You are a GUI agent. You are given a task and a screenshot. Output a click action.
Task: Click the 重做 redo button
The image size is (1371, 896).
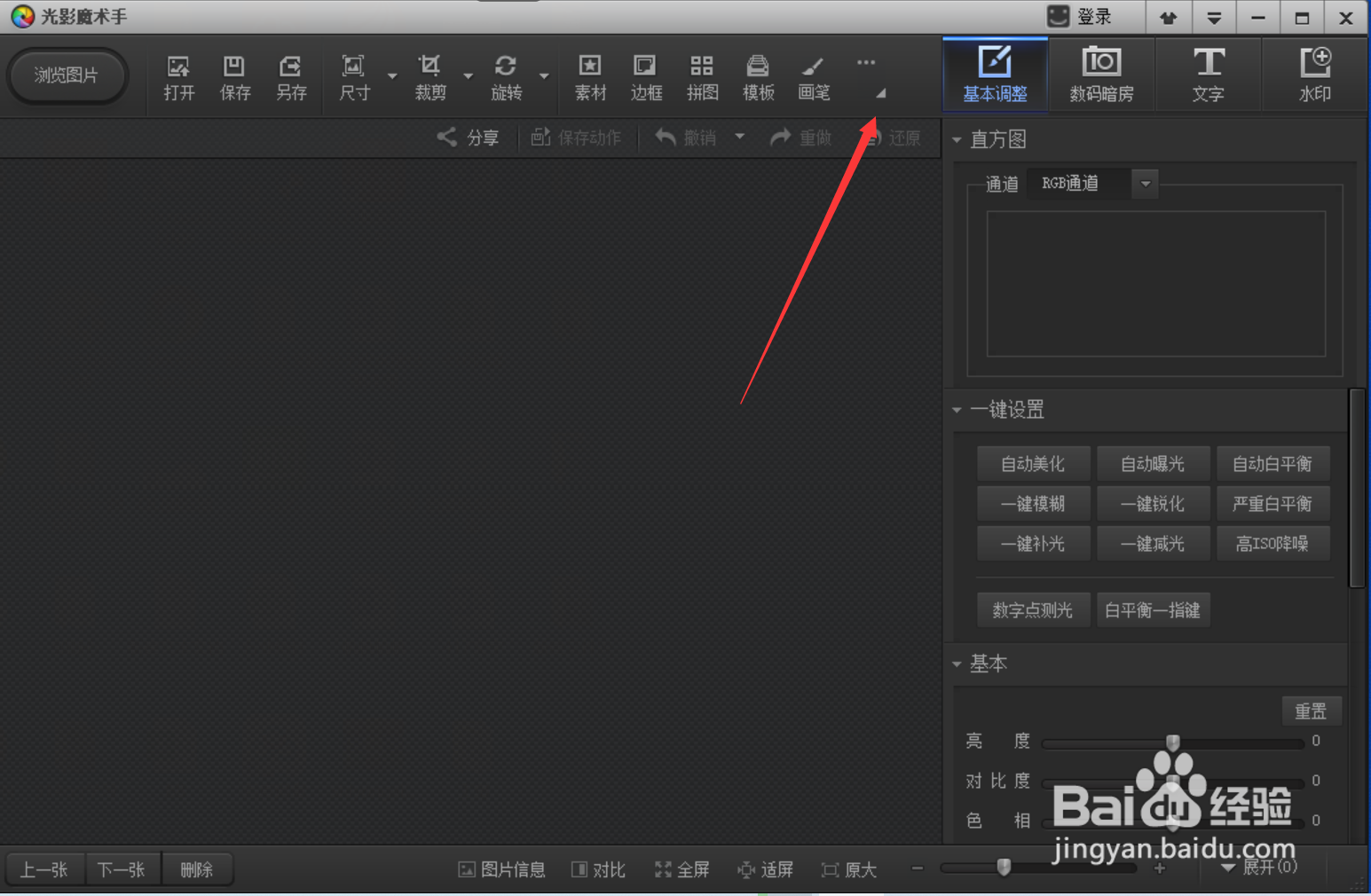click(801, 138)
